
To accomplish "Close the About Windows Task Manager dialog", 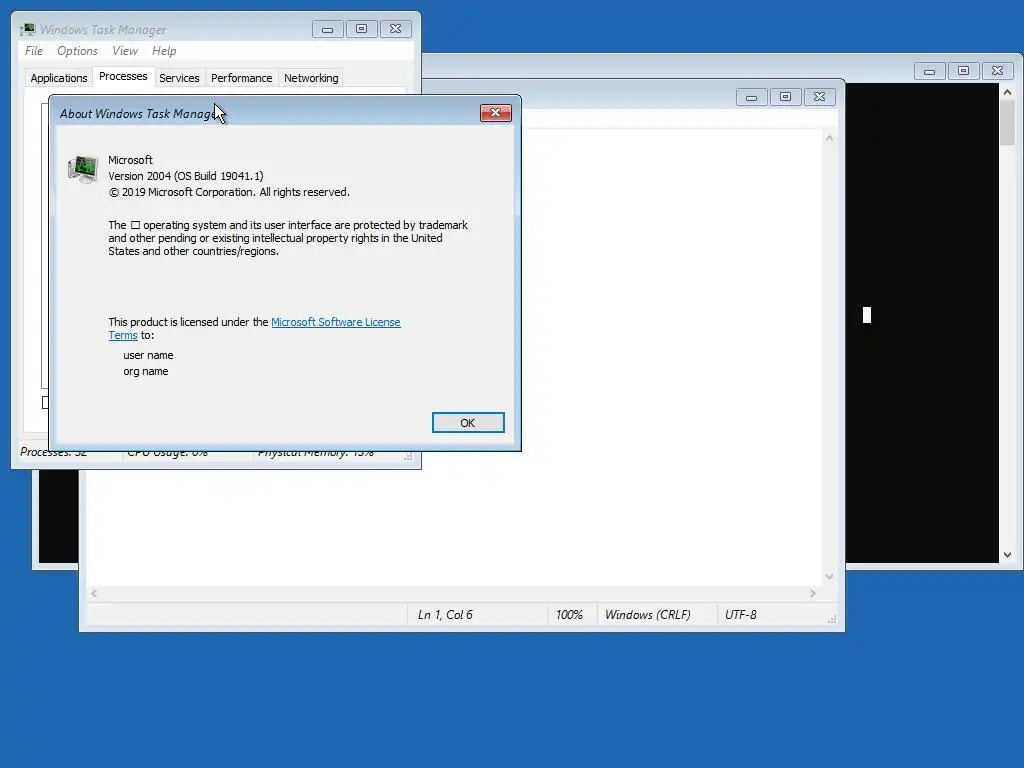I will click(496, 112).
